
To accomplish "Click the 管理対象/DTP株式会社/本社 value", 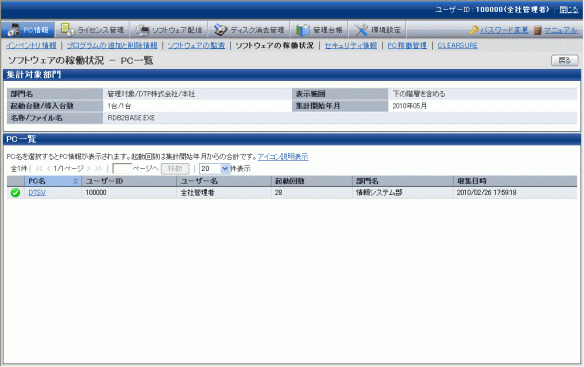I will click(151, 94).
